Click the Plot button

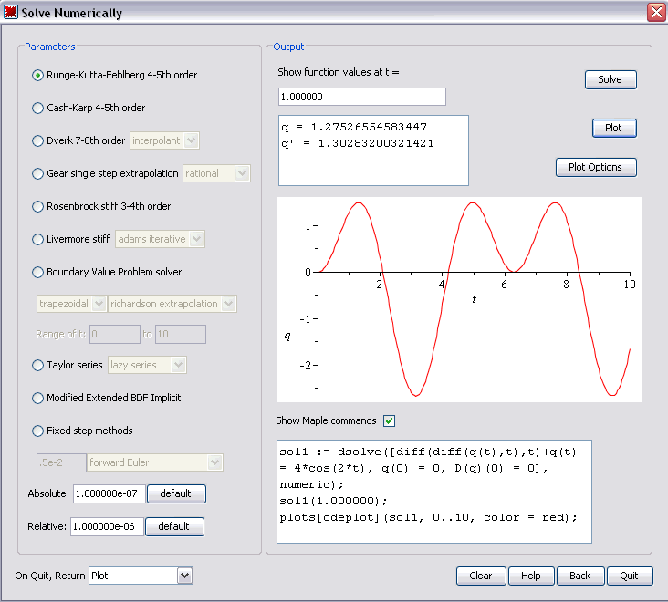tap(613, 128)
